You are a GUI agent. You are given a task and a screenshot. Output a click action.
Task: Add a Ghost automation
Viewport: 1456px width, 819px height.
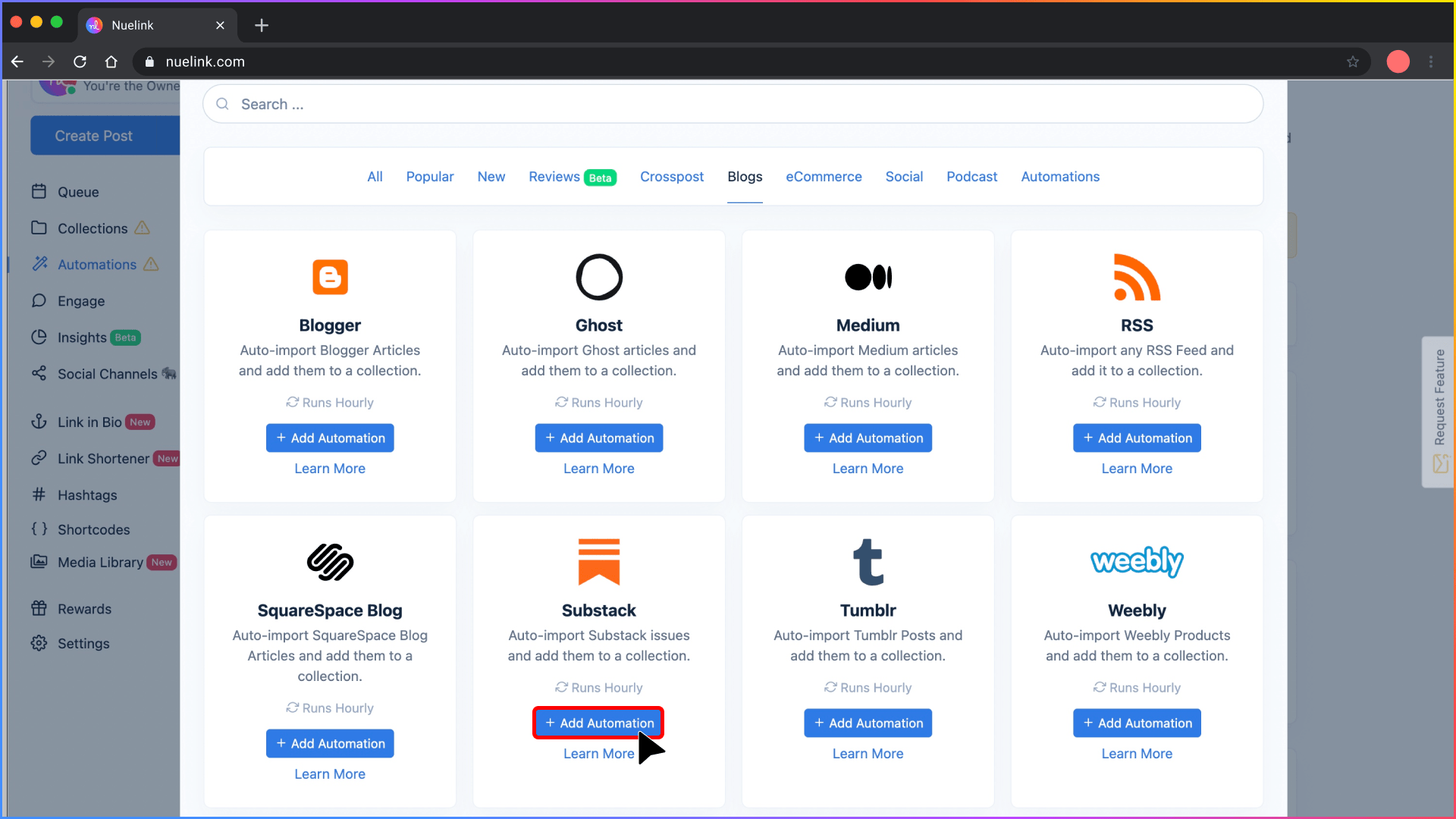tap(599, 438)
